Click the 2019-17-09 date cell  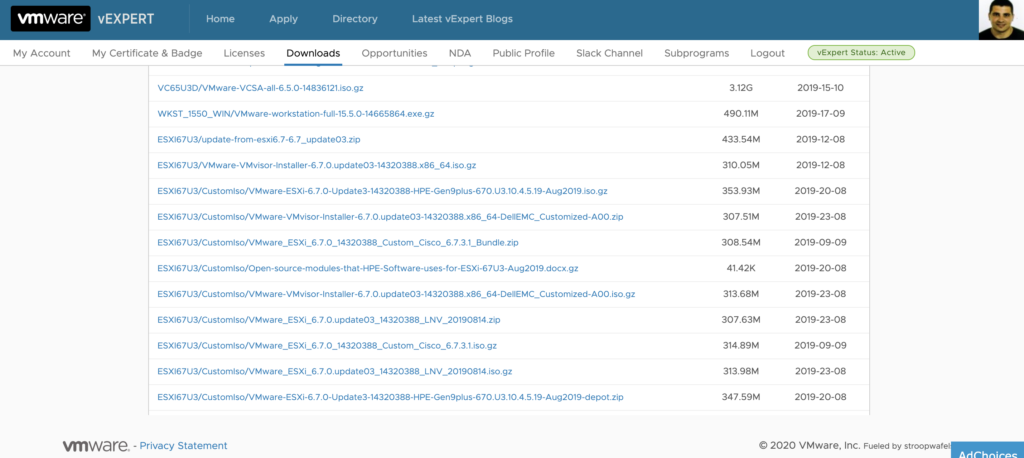point(821,114)
